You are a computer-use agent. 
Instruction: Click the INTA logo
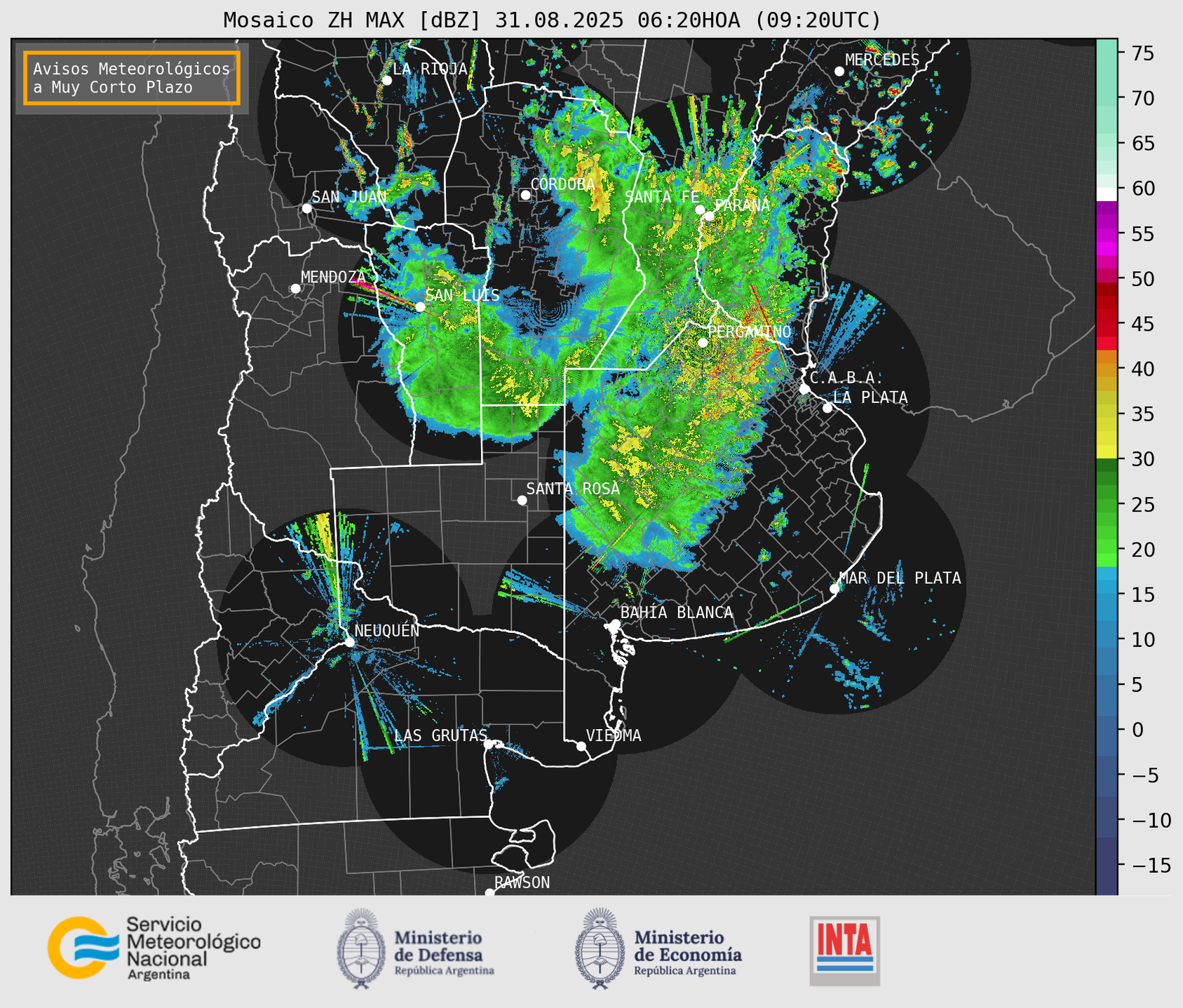pyautogui.click(x=844, y=951)
